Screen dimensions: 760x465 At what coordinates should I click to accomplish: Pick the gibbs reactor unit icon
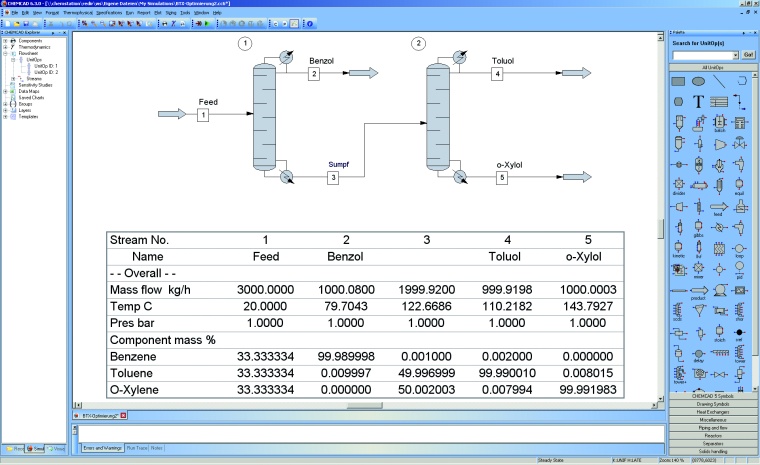(x=698, y=228)
